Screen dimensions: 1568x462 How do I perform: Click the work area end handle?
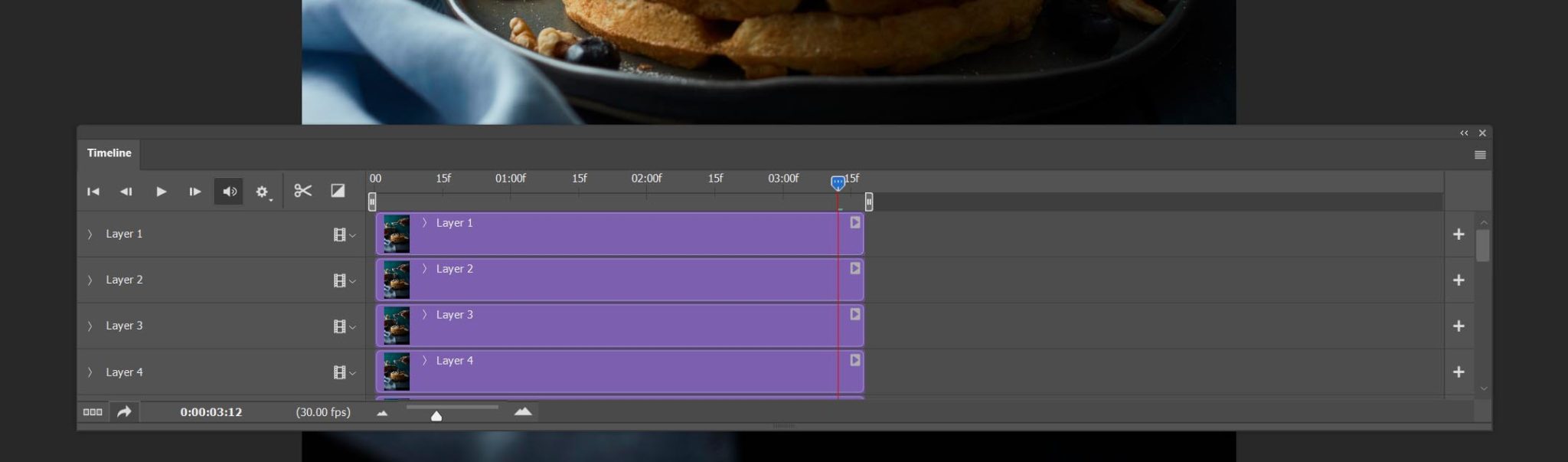(x=869, y=202)
